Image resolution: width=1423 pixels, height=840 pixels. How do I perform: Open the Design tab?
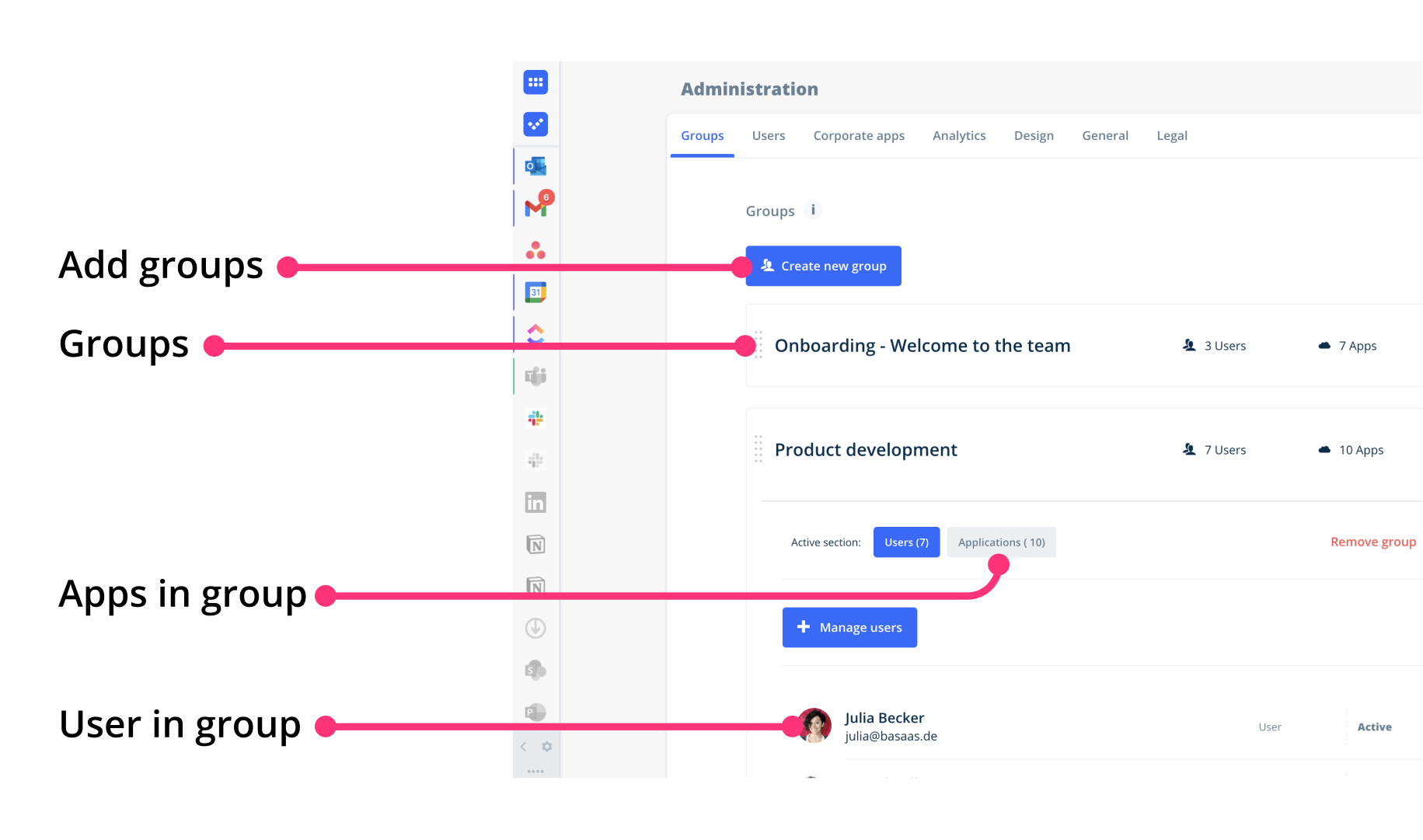coord(1034,136)
